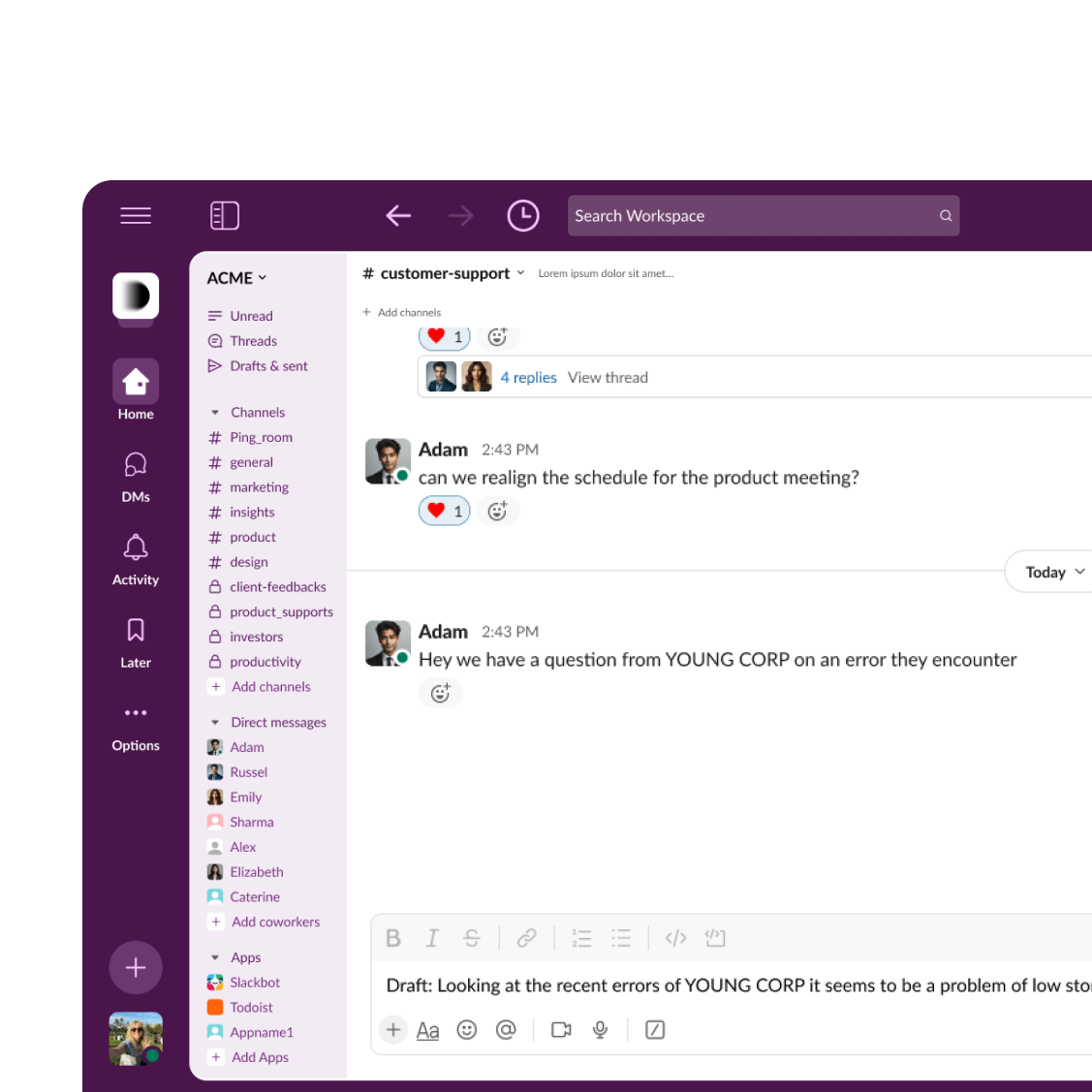Open the history icon in the top bar

tap(523, 215)
